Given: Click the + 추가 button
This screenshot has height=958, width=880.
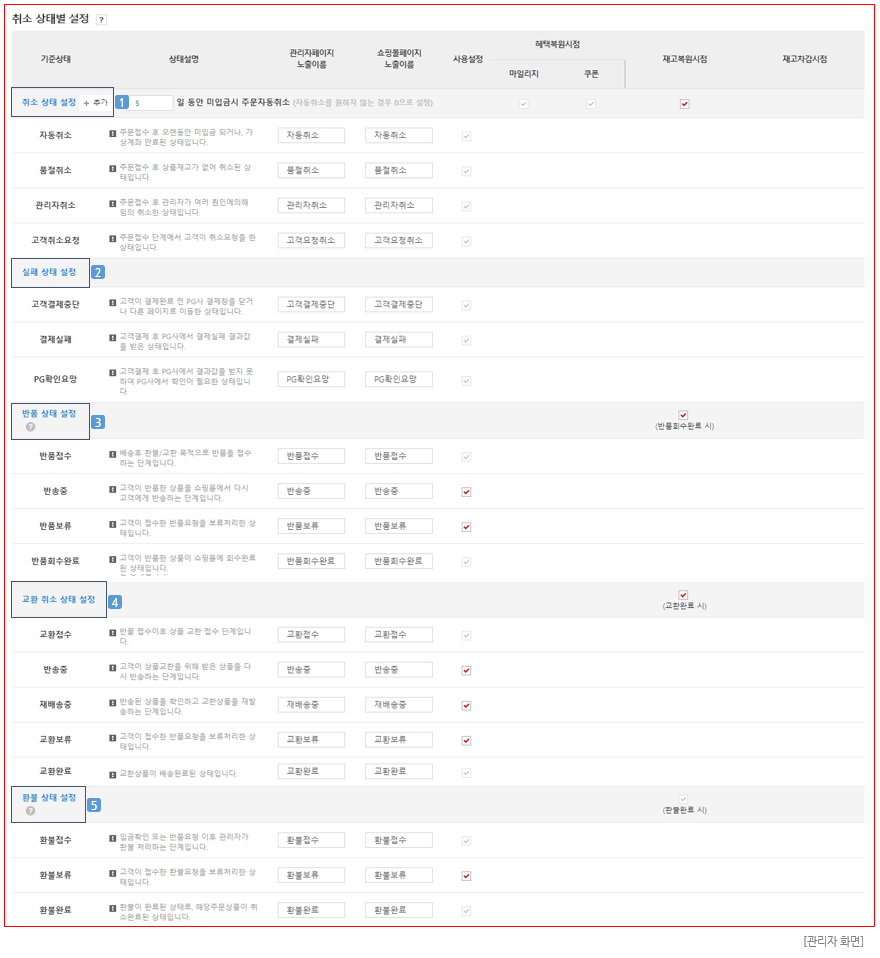Looking at the screenshot, I should coord(96,103).
